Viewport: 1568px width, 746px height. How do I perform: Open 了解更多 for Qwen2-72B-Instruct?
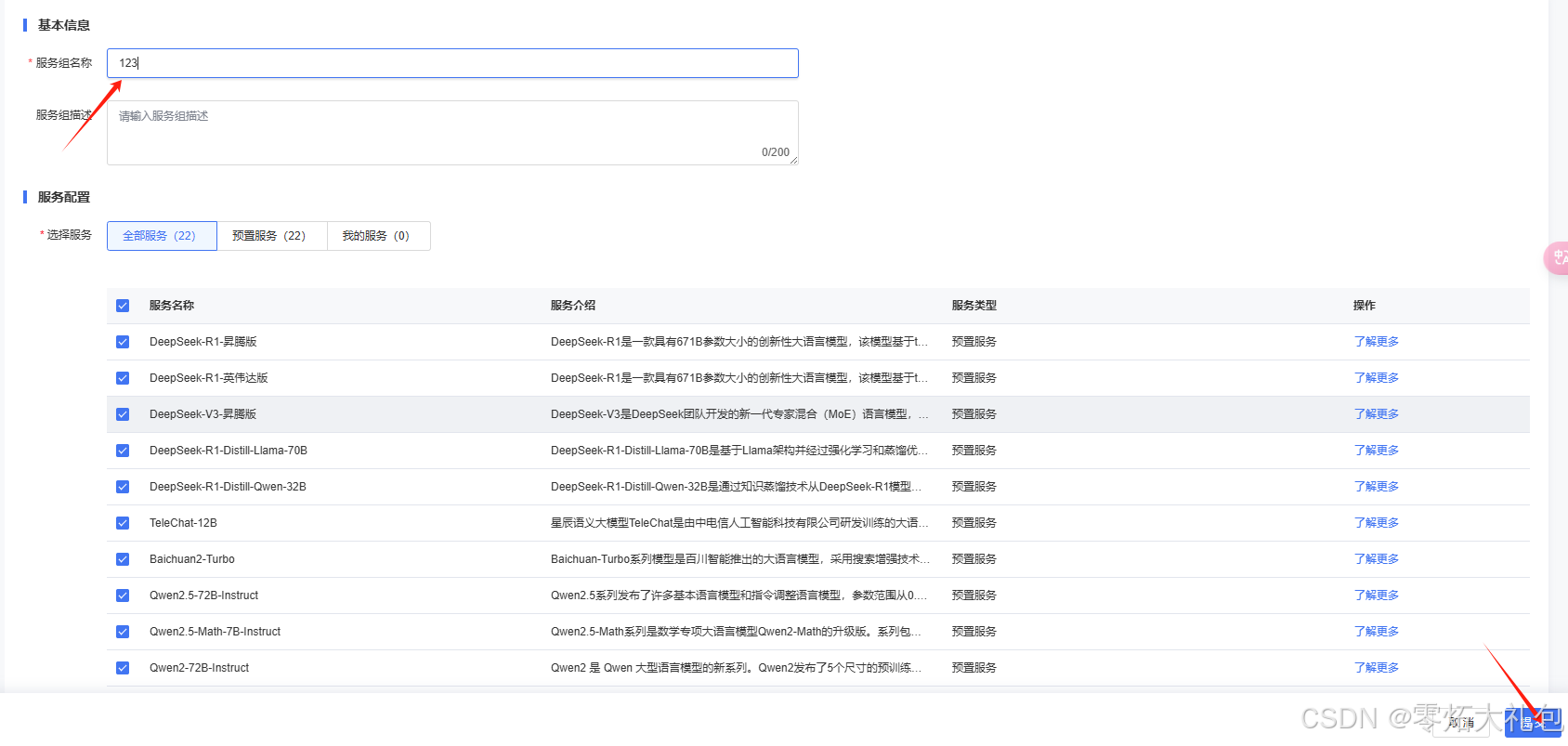pos(1376,668)
